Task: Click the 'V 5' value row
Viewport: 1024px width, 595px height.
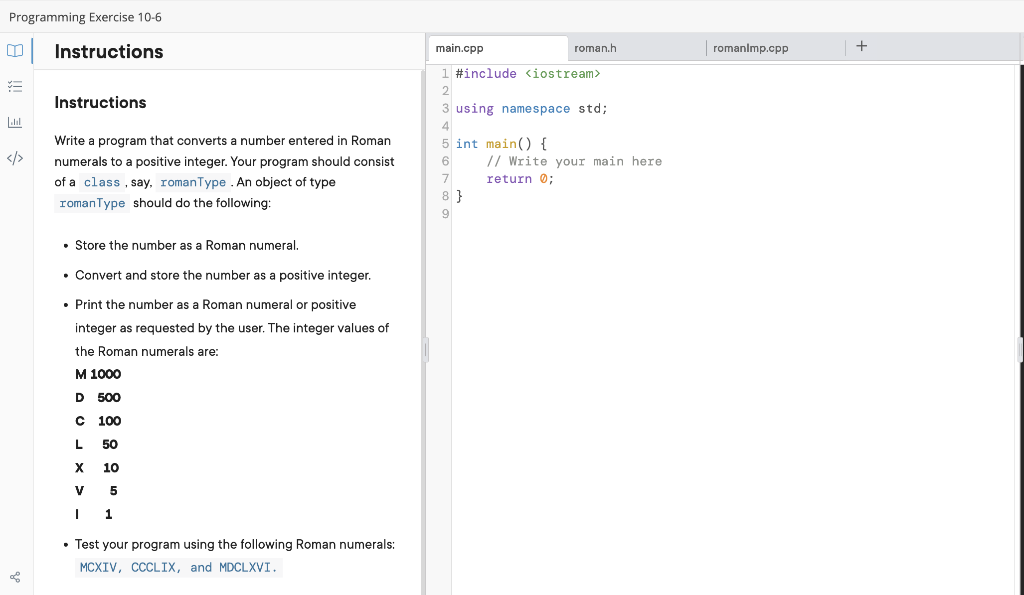Action: tap(97, 491)
